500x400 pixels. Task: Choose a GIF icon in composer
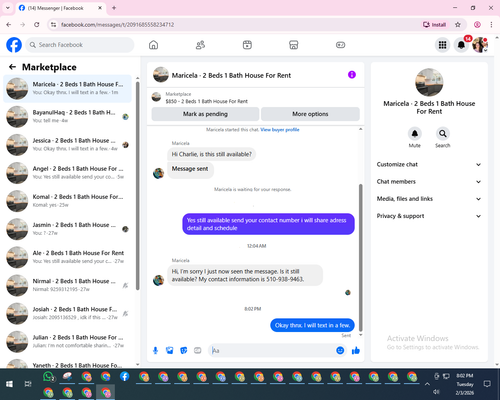pos(198,350)
